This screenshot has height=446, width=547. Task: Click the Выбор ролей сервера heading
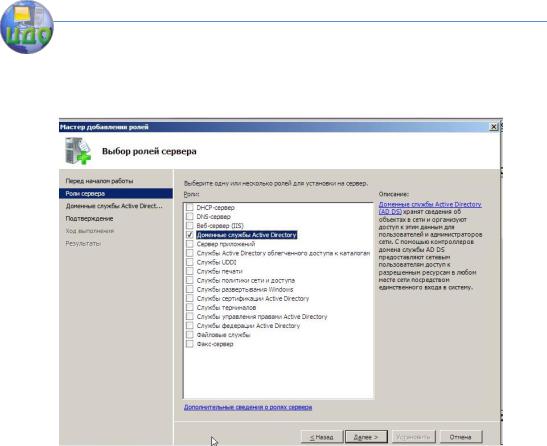[x=149, y=151]
